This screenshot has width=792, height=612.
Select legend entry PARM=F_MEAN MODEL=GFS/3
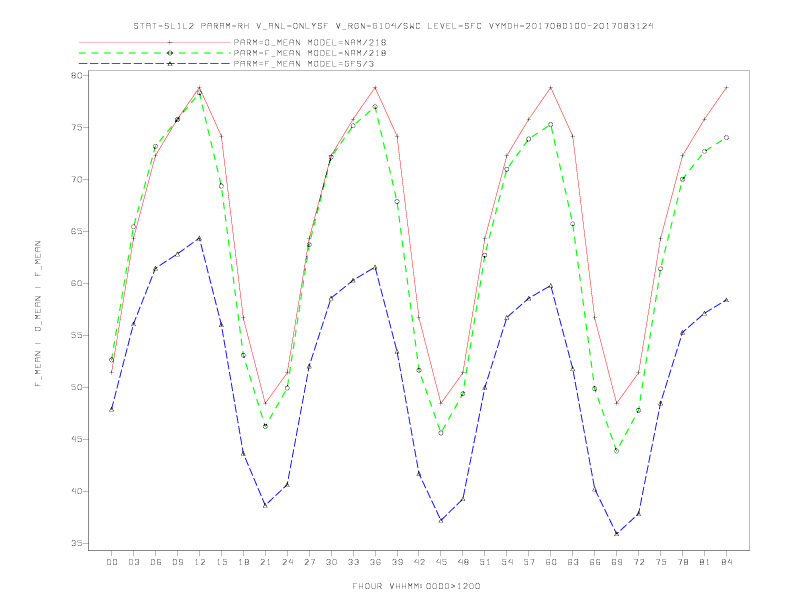coord(304,64)
